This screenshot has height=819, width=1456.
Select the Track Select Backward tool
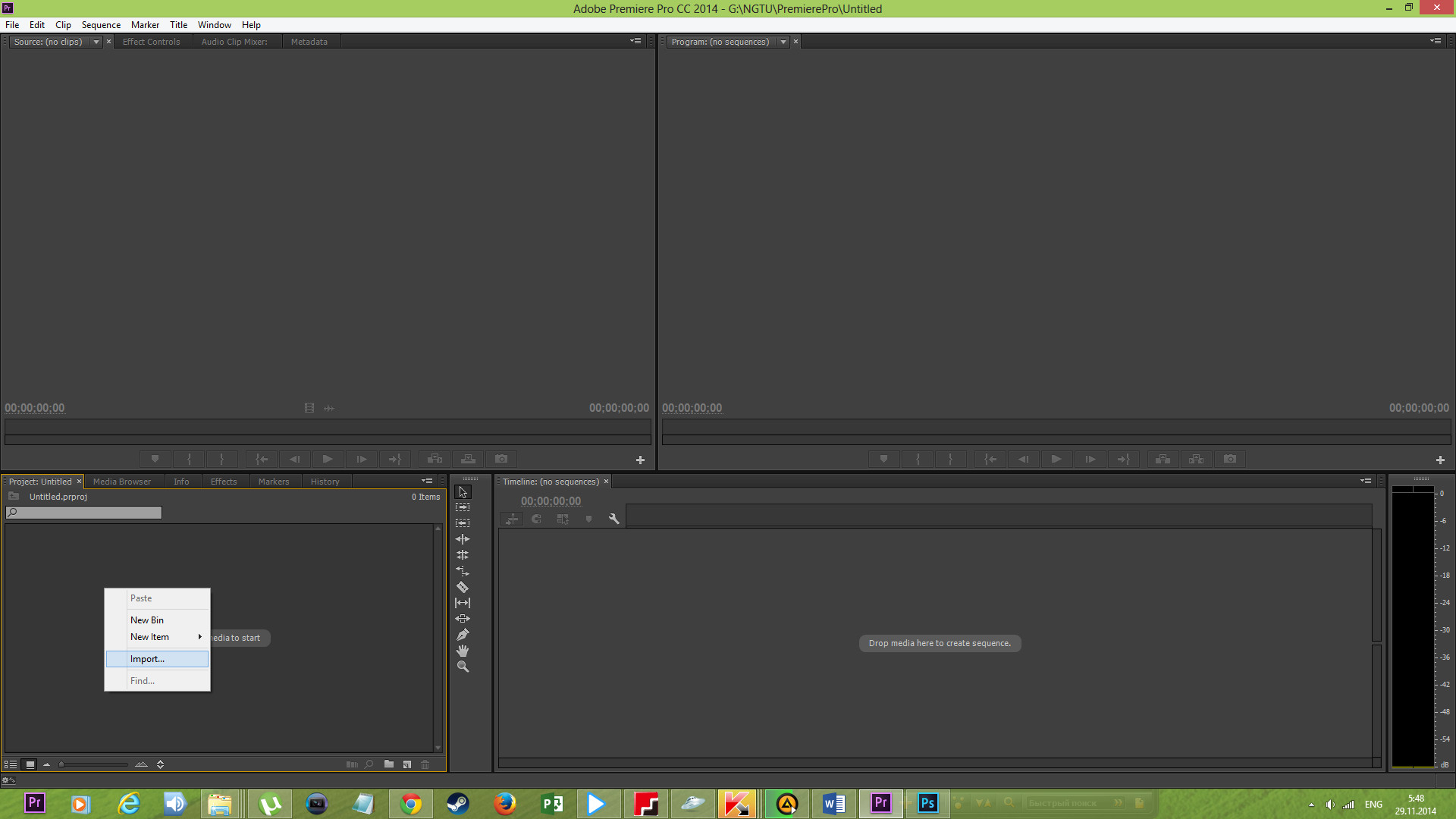(463, 523)
